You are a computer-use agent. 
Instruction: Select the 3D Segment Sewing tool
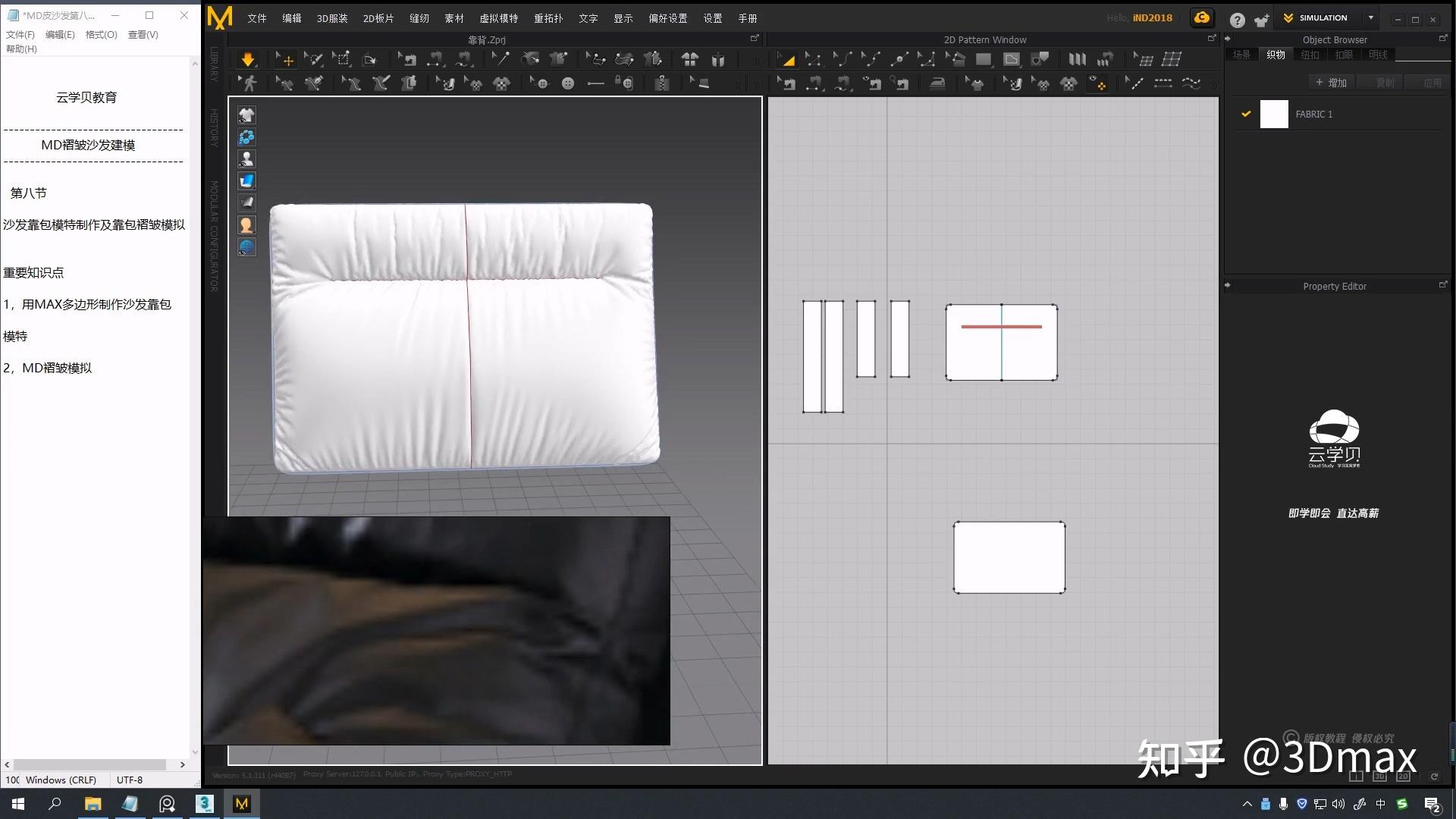436,59
